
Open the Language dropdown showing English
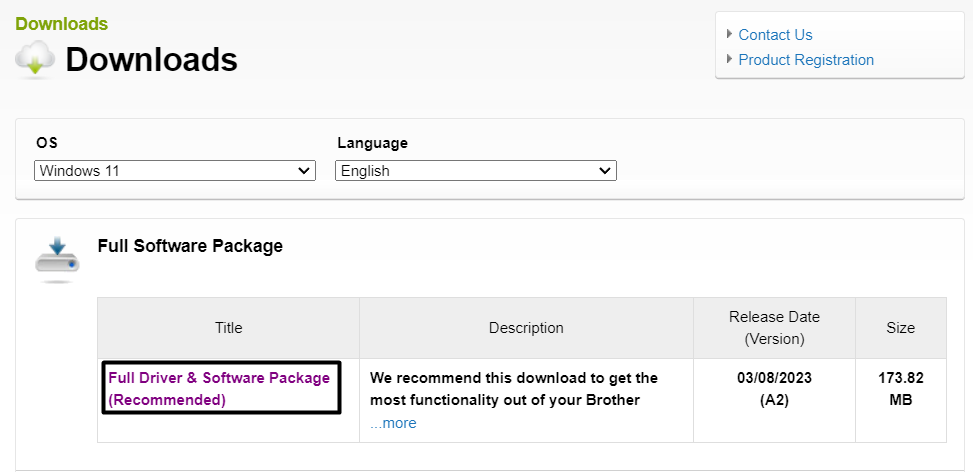coord(476,171)
